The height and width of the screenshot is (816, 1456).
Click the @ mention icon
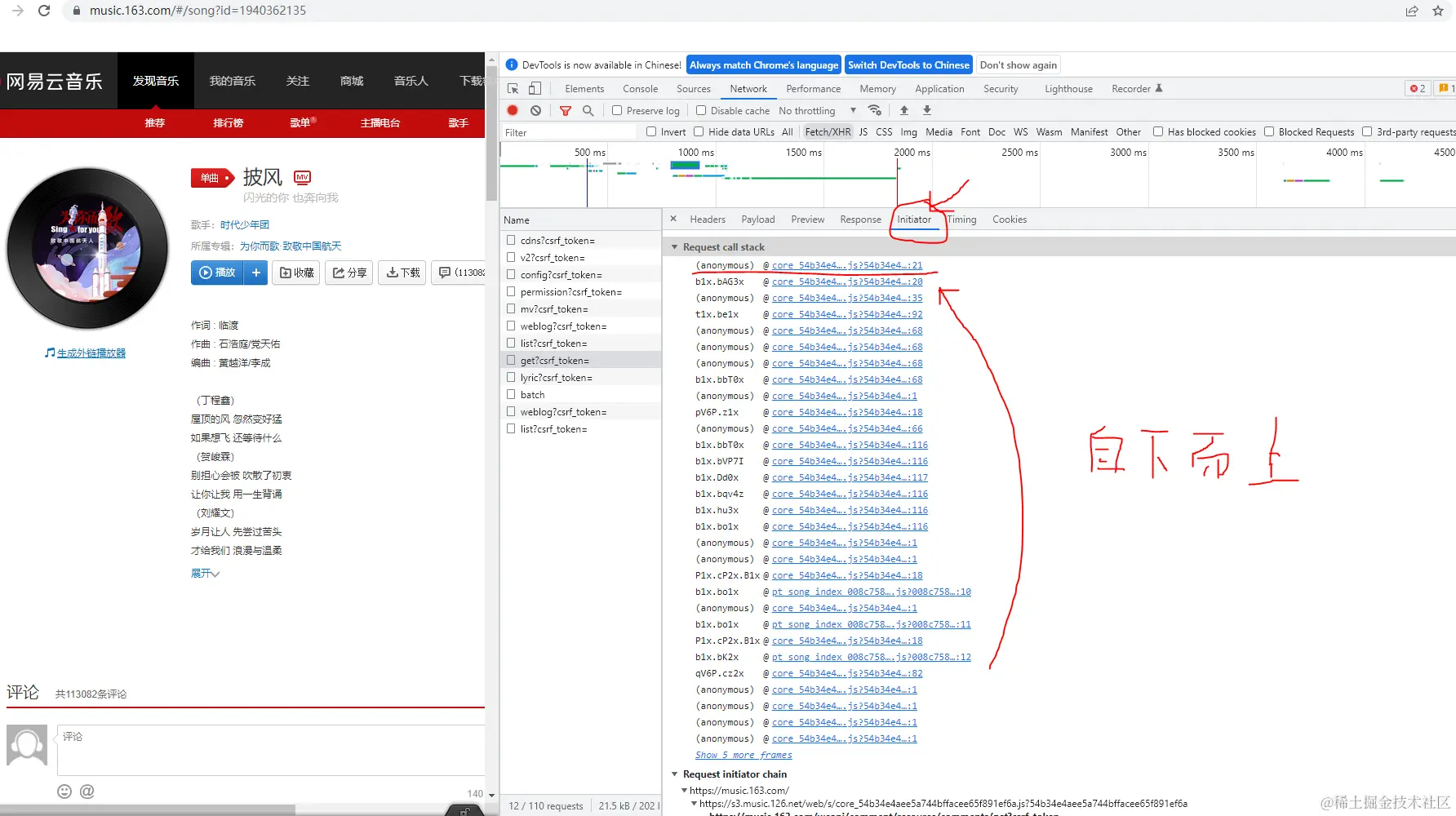pyautogui.click(x=87, y=792)
